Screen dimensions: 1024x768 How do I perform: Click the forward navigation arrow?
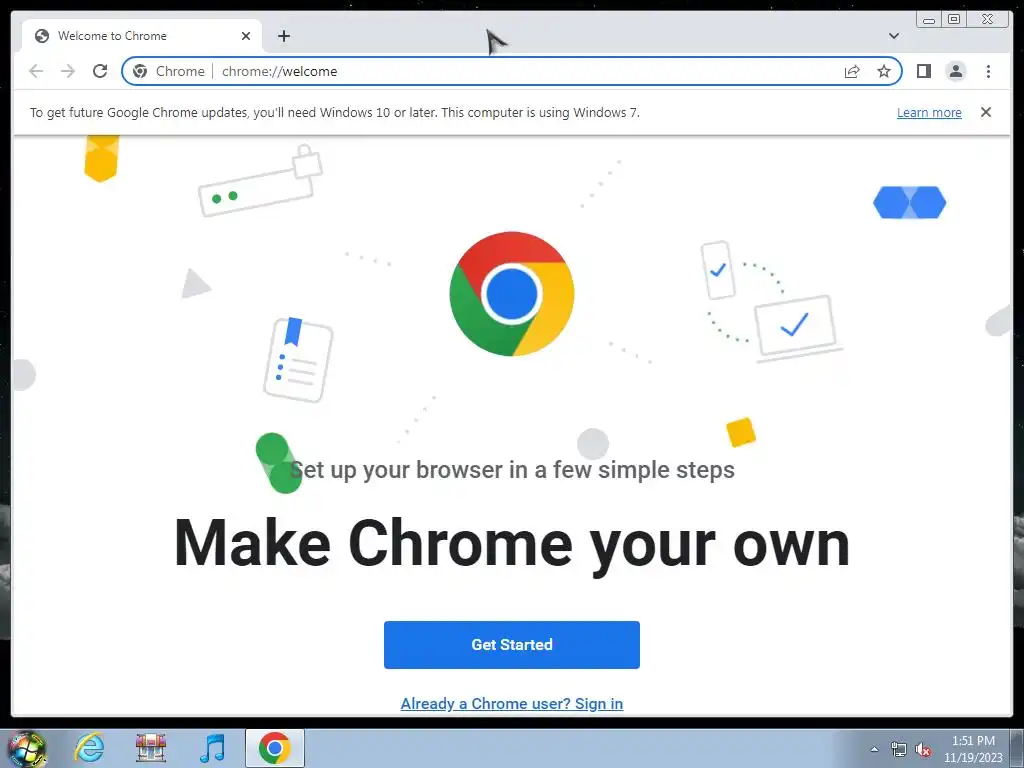click(68, 71)
